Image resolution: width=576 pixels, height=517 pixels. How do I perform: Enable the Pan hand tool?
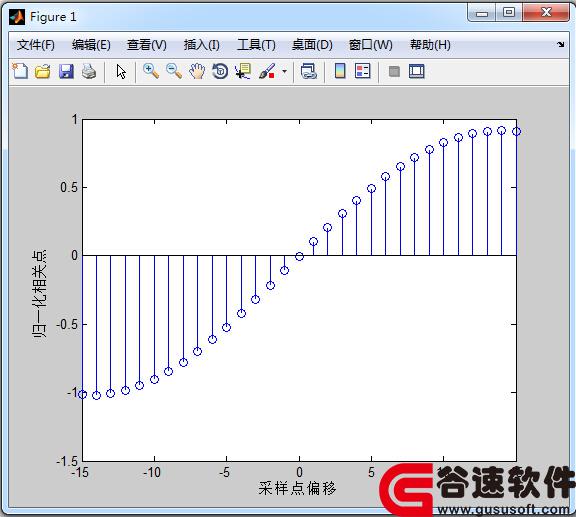click(197, 71)
